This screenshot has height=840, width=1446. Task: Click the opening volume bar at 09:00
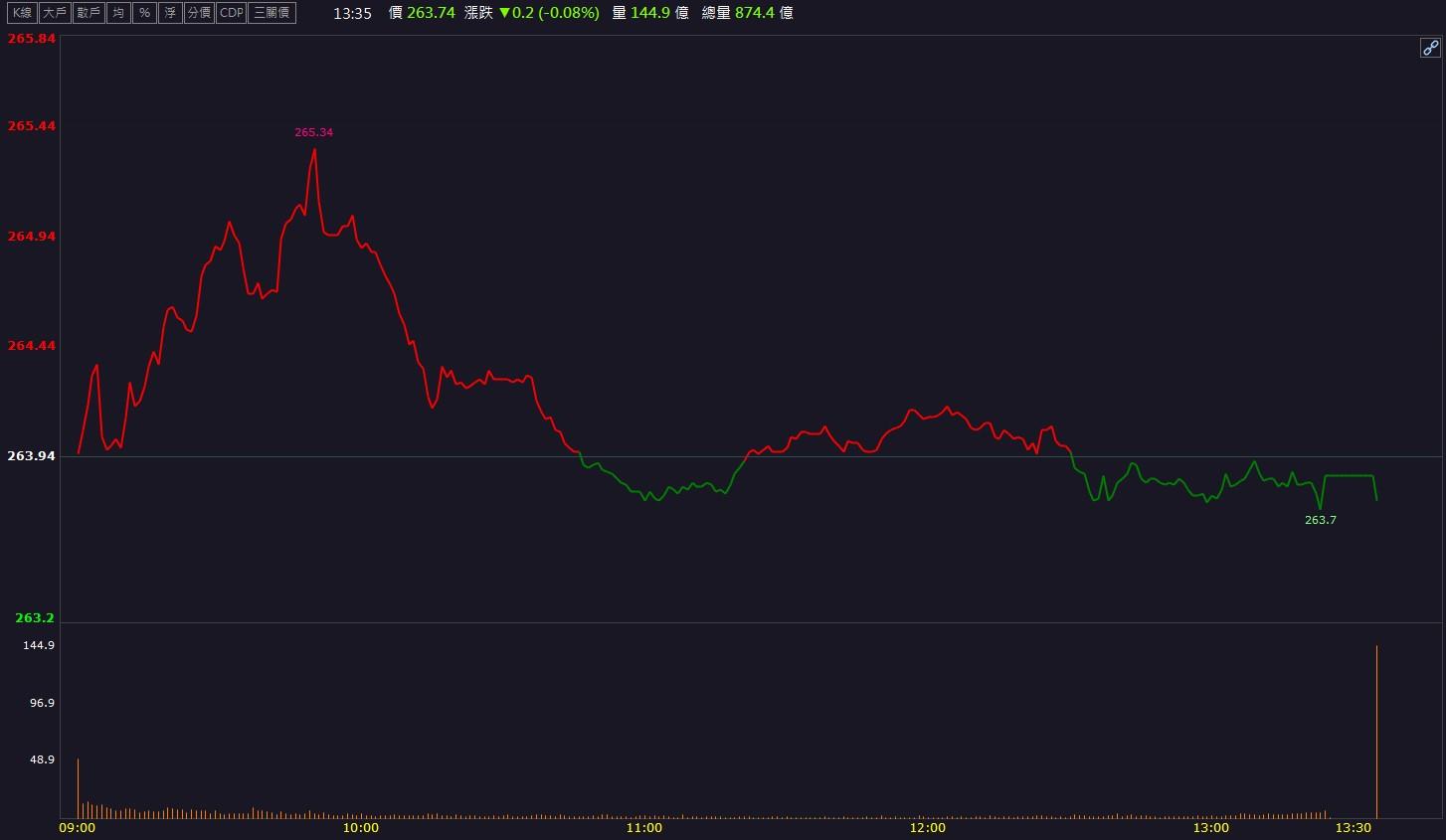[78, 788]
